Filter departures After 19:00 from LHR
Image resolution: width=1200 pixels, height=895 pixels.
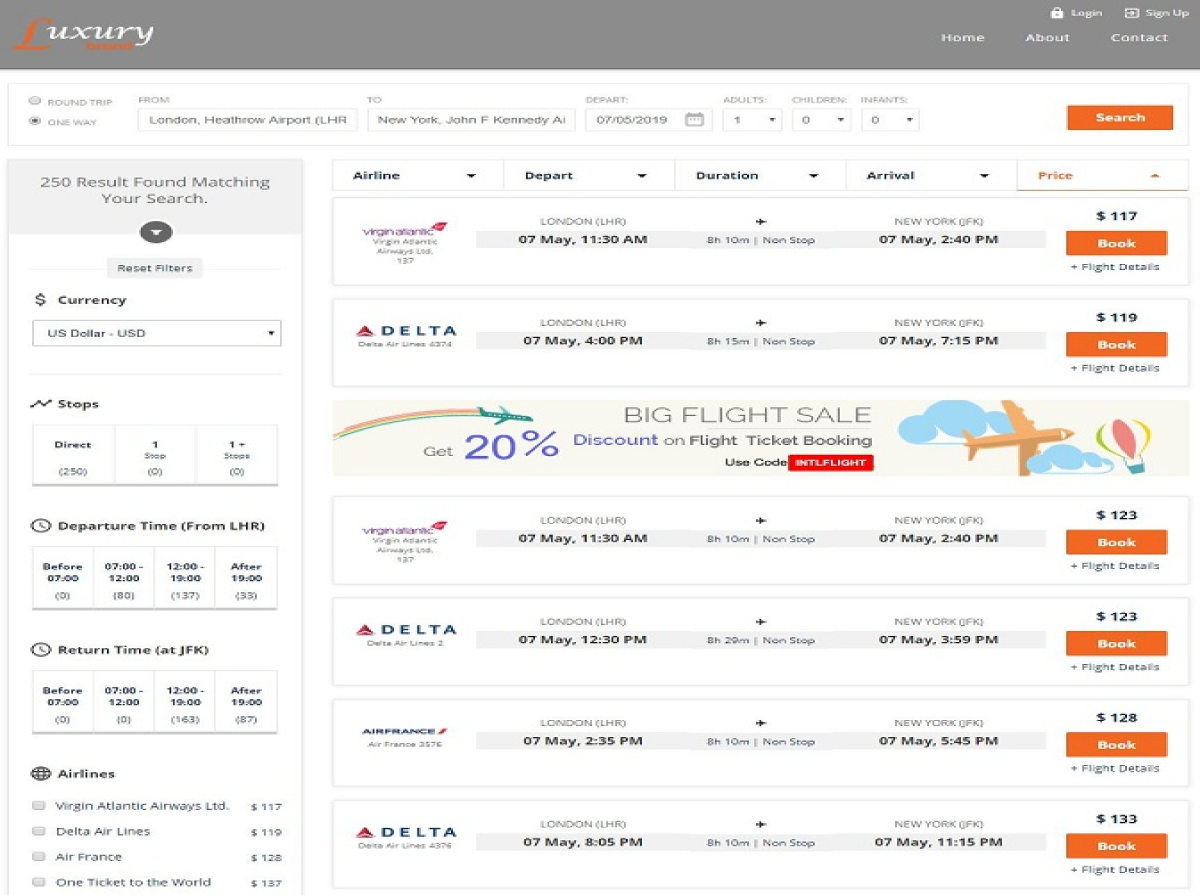pyautogui.click(x=246, y=578)
